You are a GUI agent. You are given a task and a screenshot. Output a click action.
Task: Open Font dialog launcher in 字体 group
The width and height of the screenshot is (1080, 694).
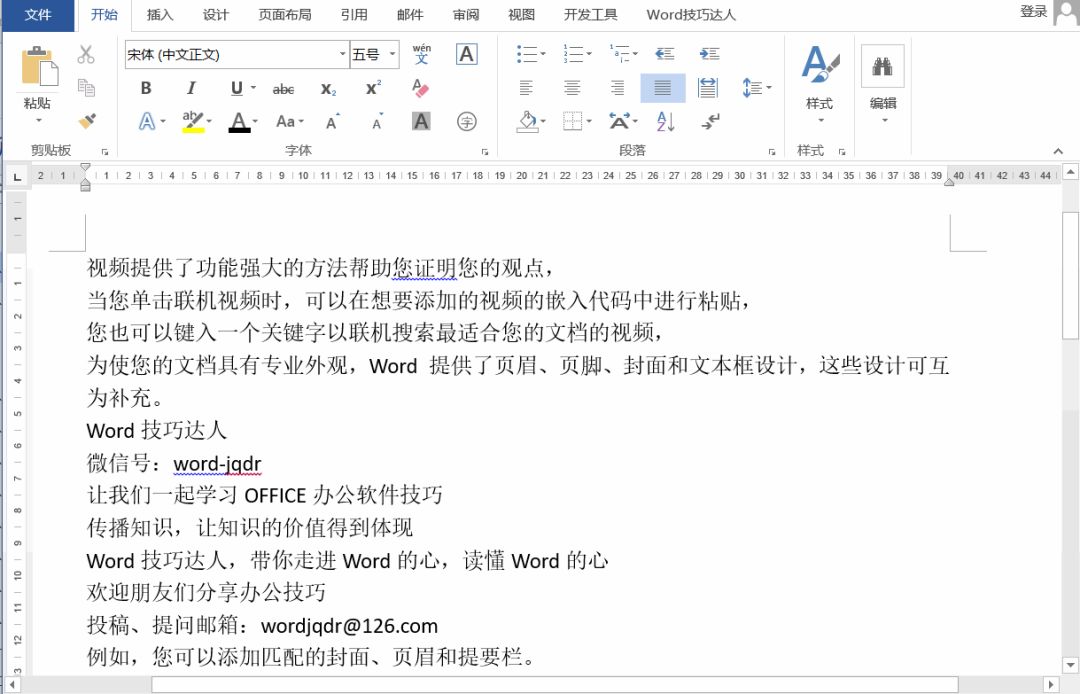pyautogui.click(x=485, y=151)
